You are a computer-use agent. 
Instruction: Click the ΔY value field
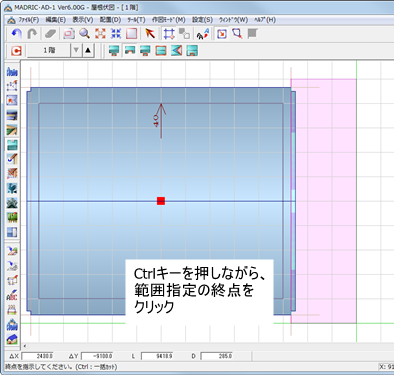(97, 356)
